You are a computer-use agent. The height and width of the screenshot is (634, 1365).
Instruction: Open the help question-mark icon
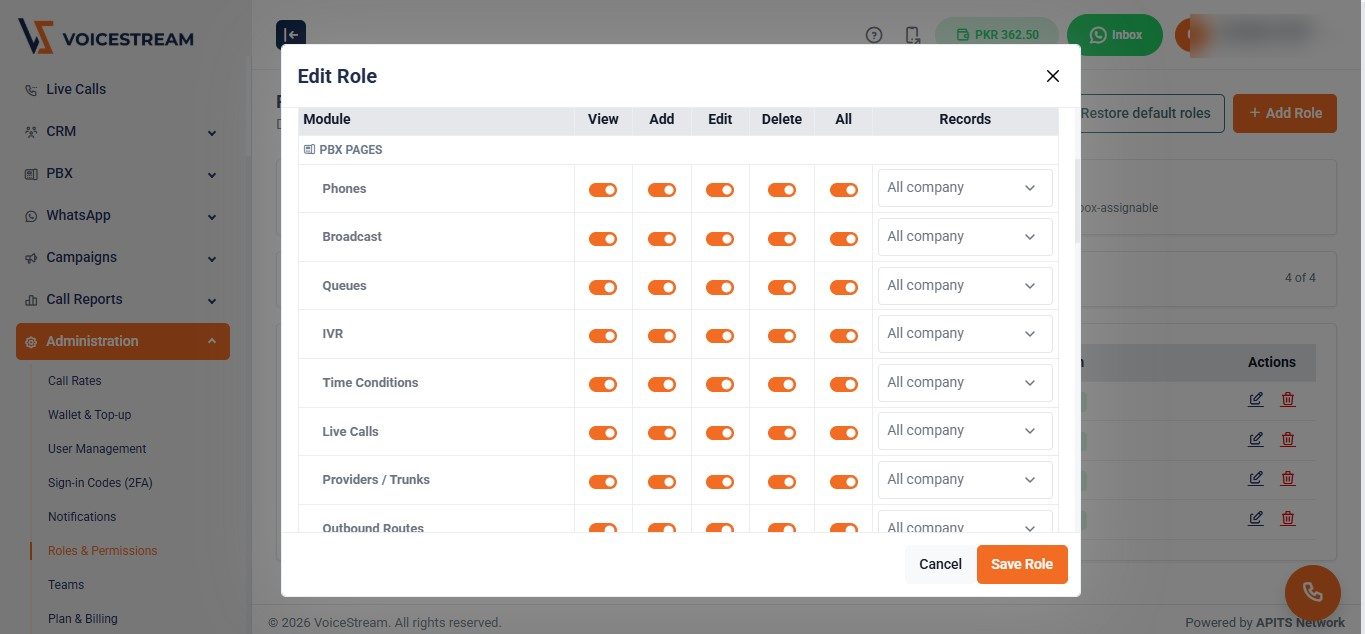(874, 35)
